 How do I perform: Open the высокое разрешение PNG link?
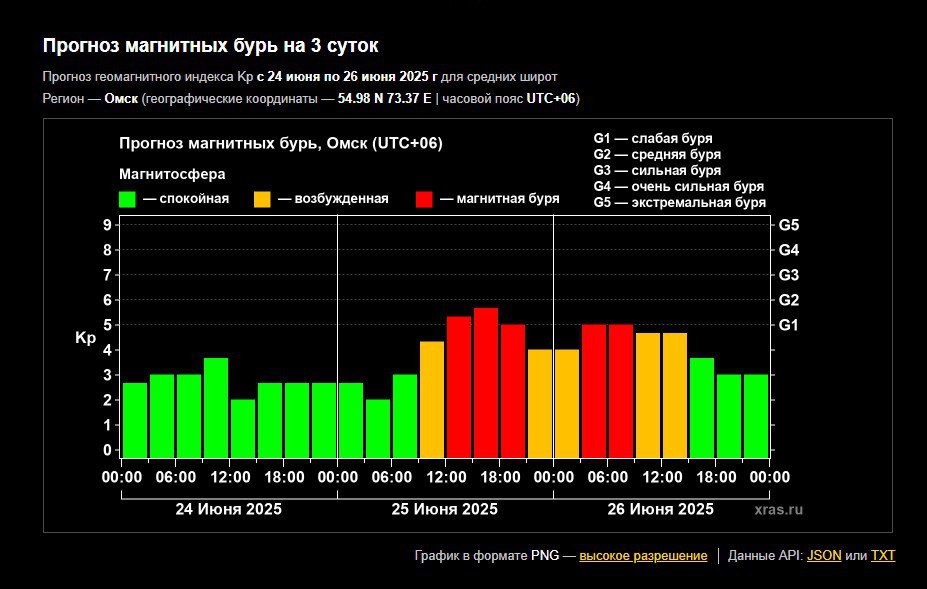click(x=643, y=555)
